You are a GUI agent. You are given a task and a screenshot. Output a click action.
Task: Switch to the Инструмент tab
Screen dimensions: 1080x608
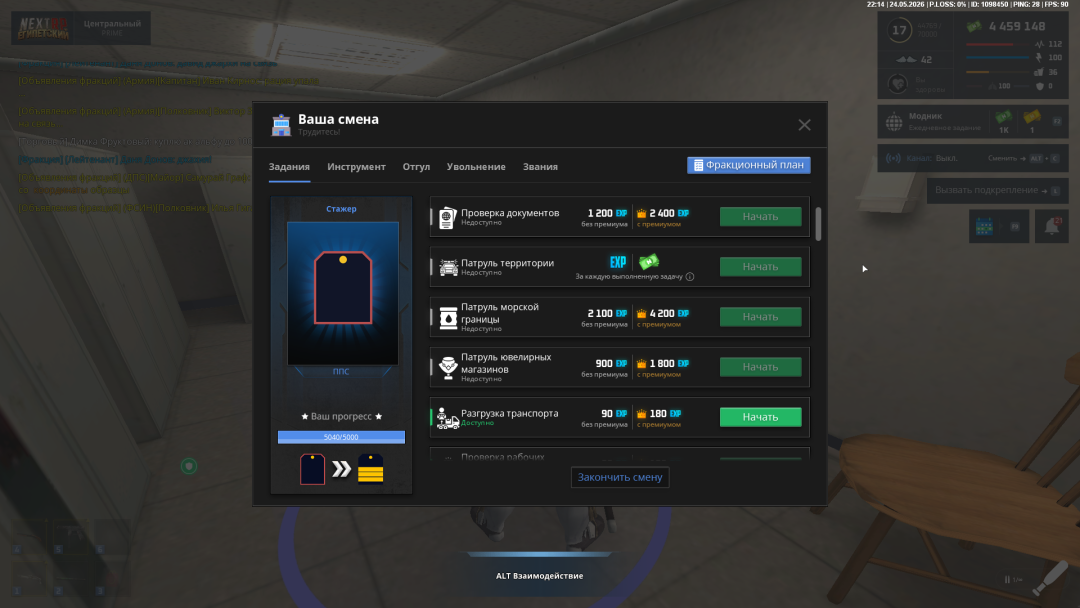(x=356, y=167)
